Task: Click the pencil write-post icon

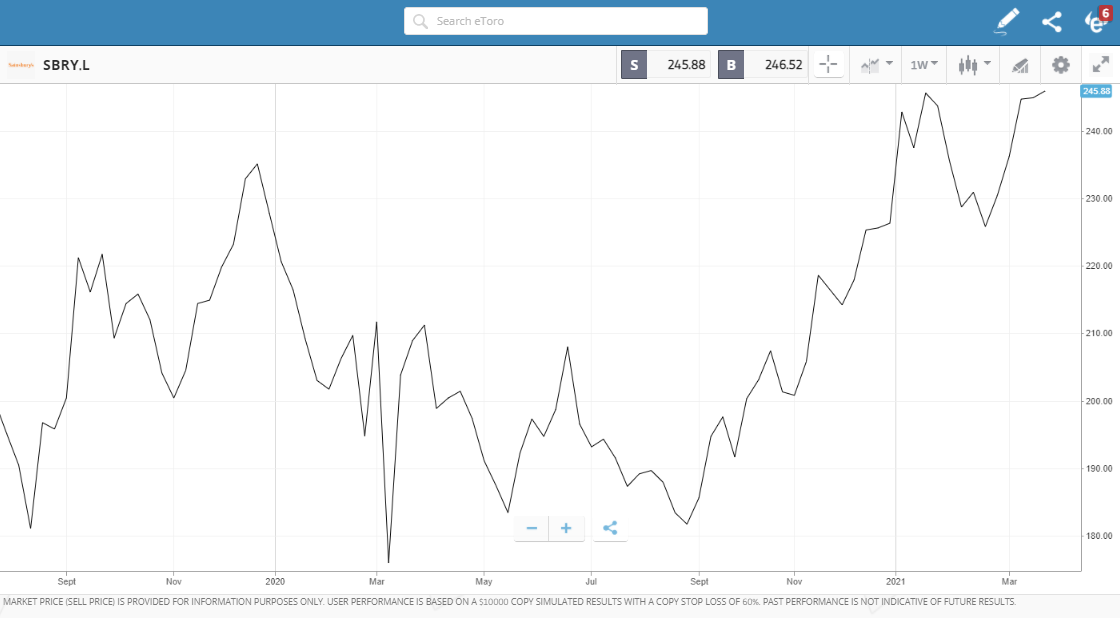Action: coord(1007,21)
